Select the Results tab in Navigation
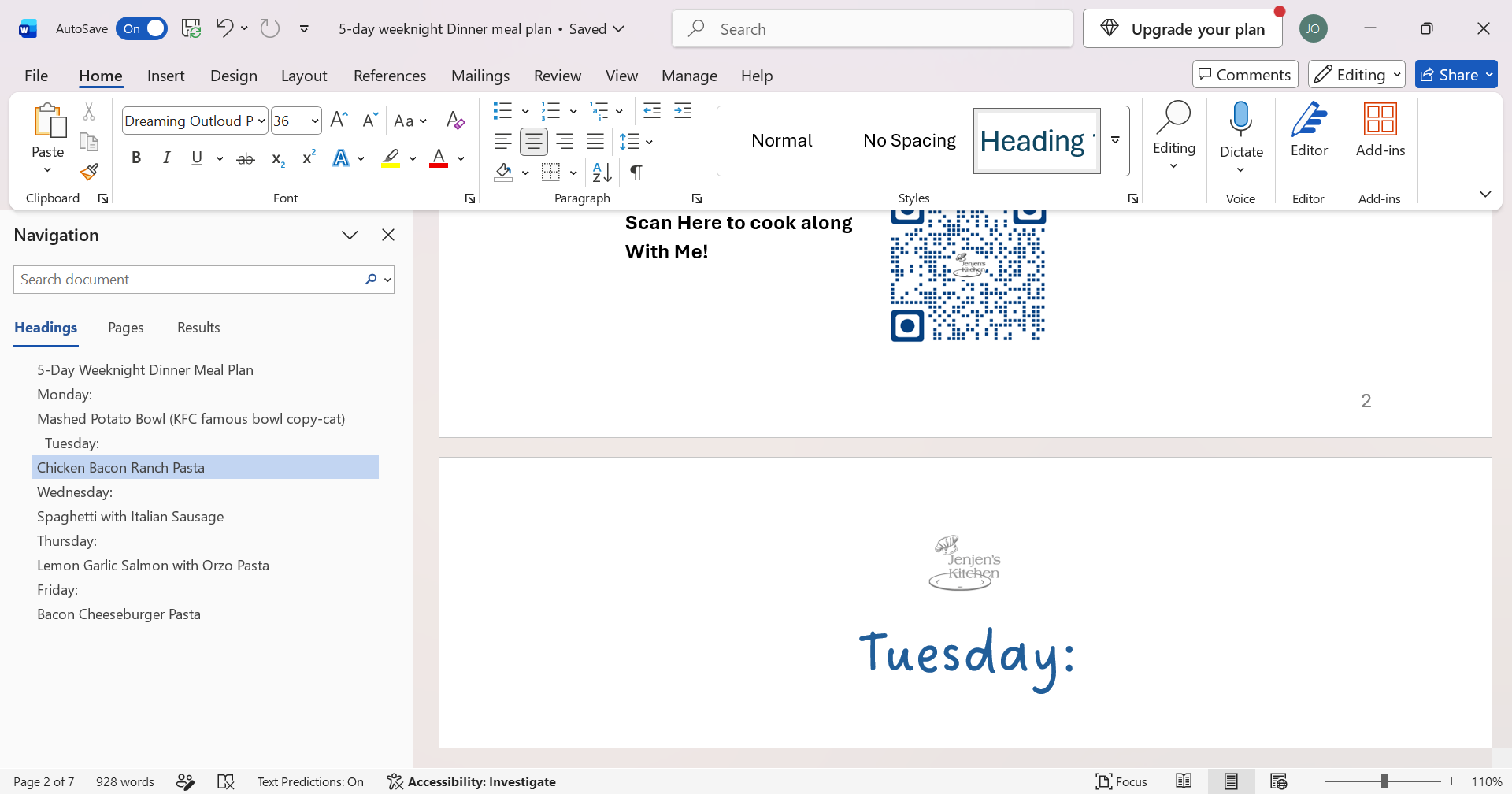Screen dimensions: 1512x794 click(198, 328)
